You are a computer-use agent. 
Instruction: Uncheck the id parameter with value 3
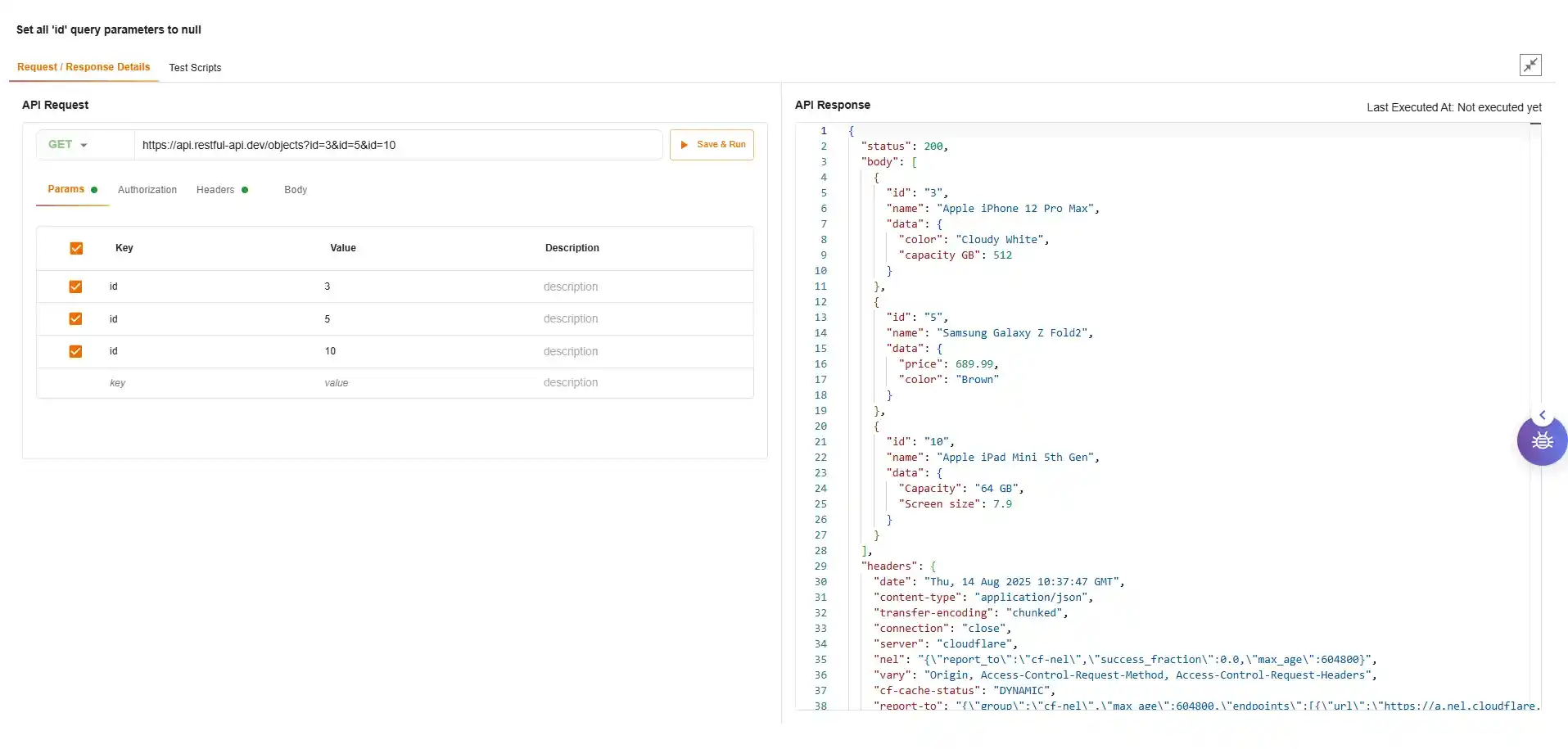[x=75, y=287]
